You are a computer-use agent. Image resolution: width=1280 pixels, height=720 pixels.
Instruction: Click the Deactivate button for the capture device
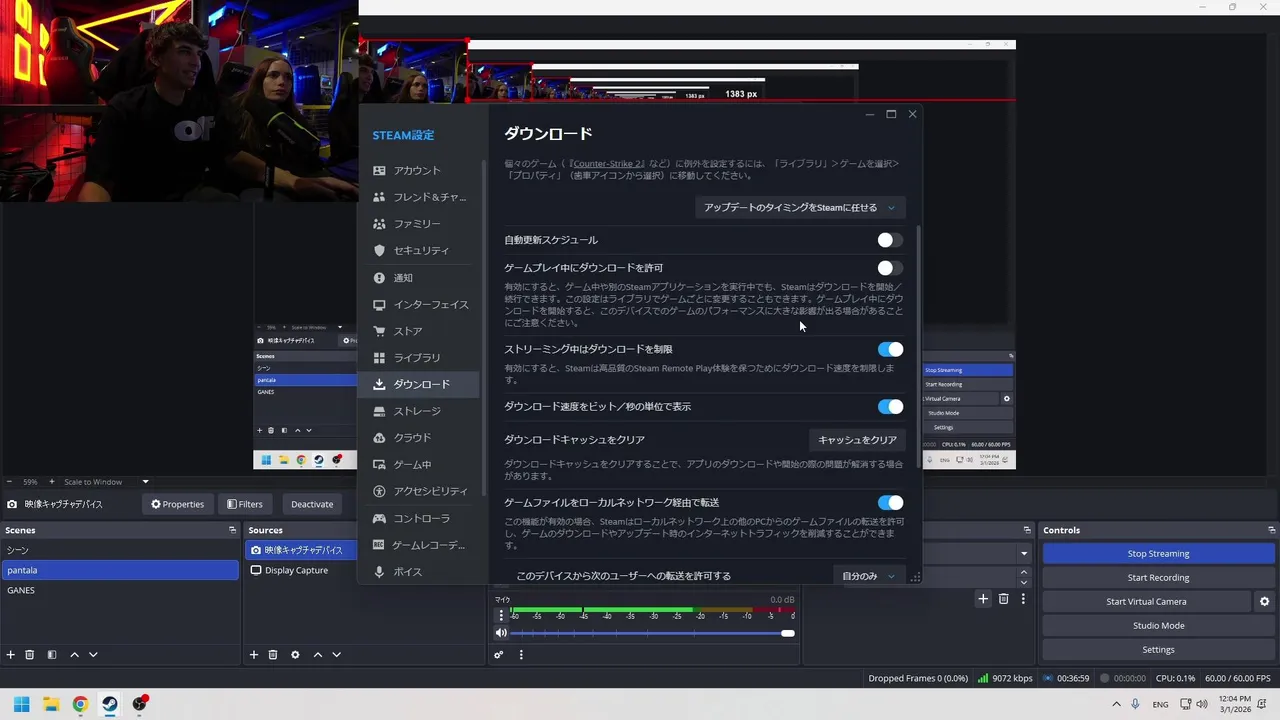click(312, 504)
